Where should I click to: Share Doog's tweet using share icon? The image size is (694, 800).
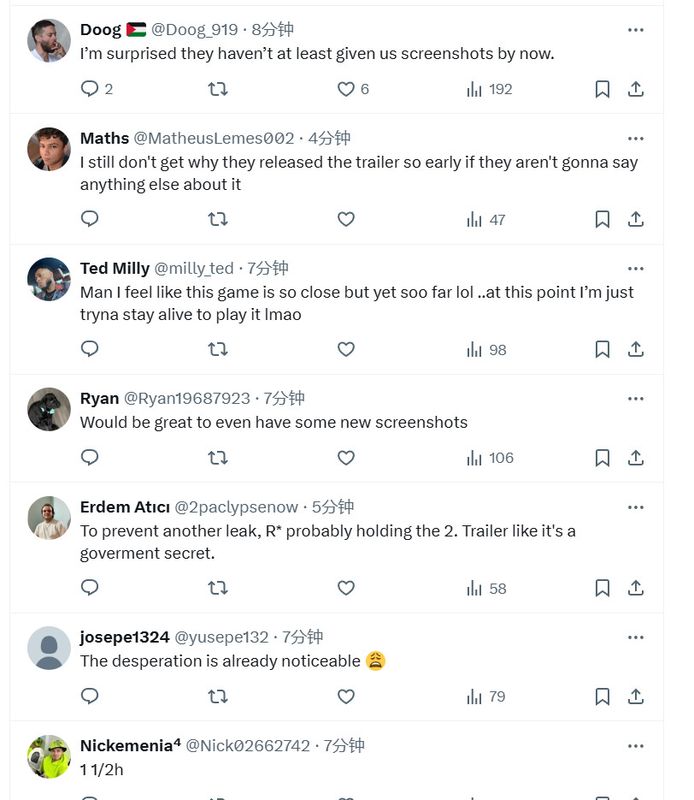coord(635,89)
